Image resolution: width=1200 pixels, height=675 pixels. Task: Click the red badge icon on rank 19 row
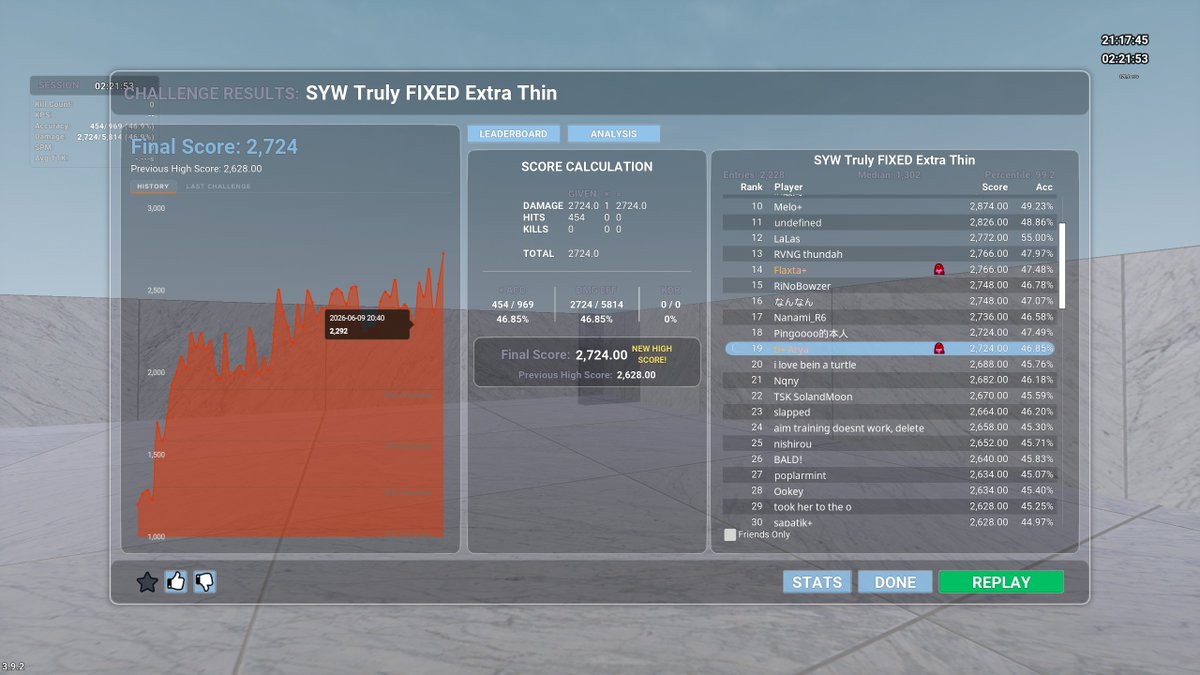pyautogui.click(x=939, y=348)
